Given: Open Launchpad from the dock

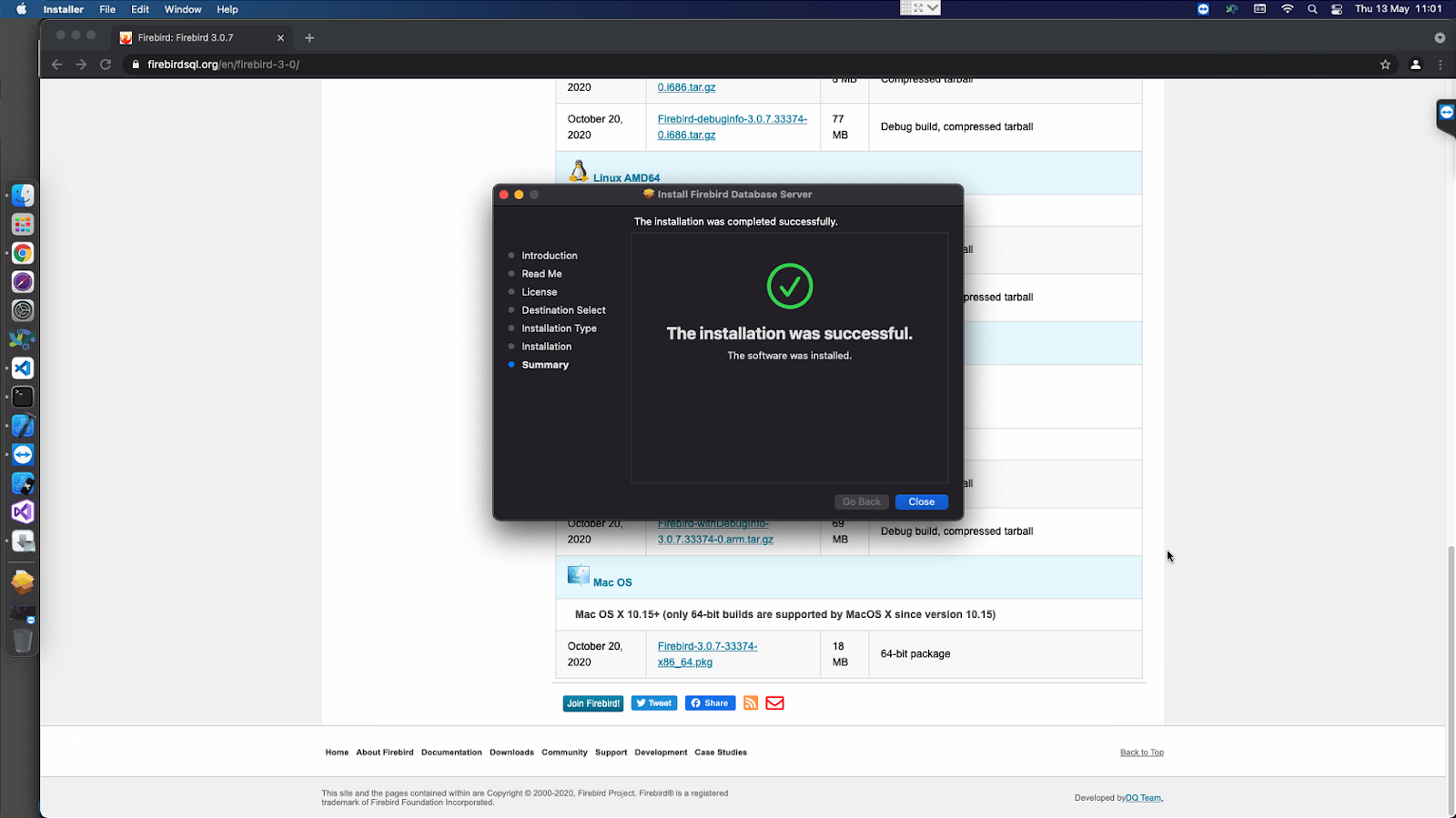Looking at the screenshot, I should (x=23, y=225).
